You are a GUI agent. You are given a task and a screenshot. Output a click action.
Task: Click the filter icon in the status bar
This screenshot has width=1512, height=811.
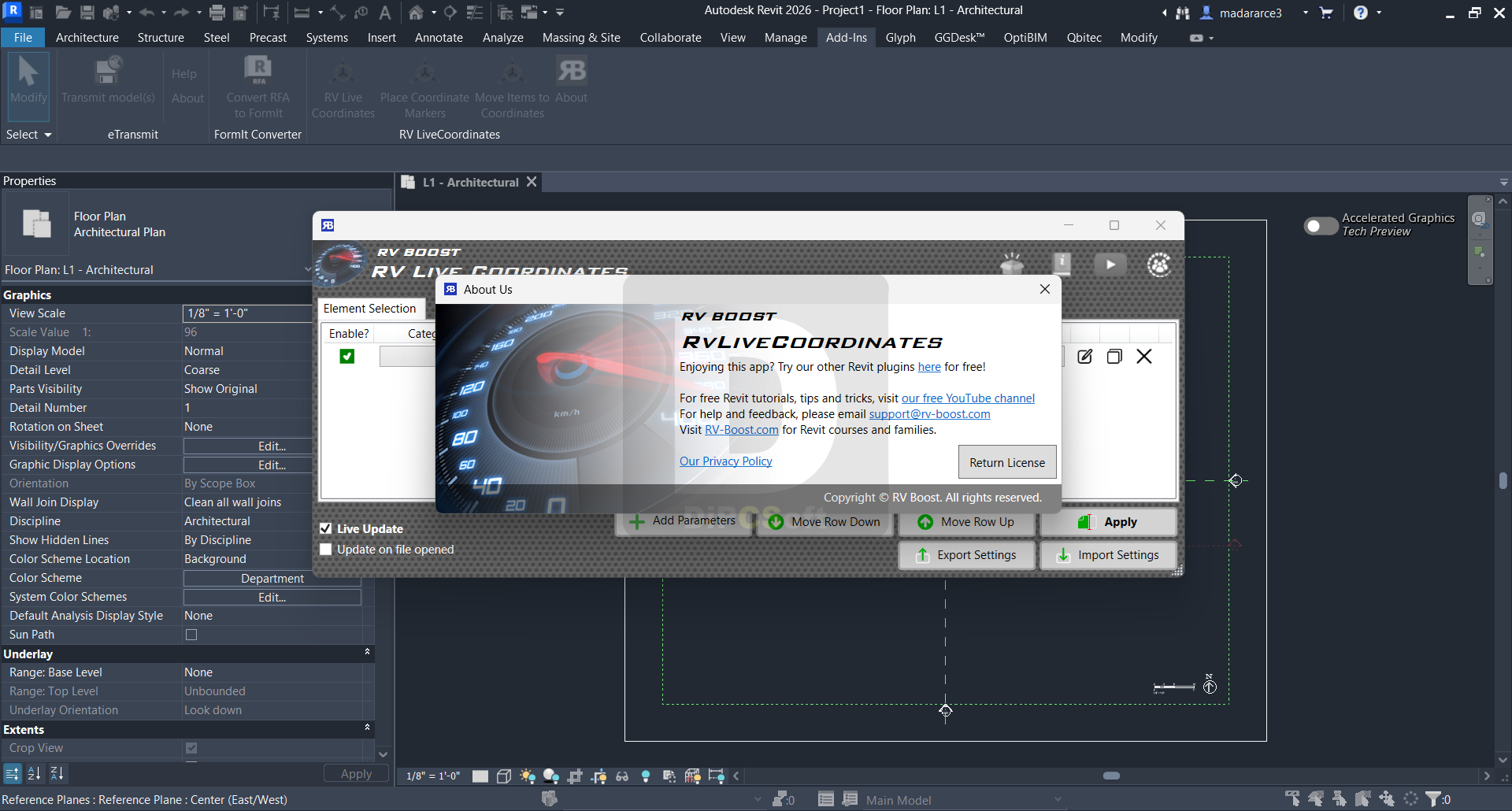point(1433,799)
